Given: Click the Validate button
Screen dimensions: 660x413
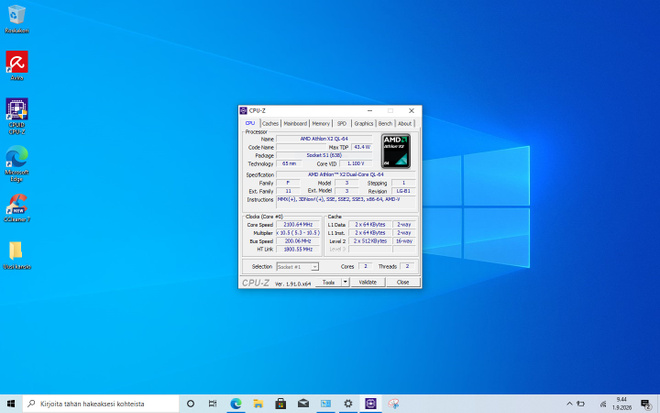Looking at the screenshot, I should [x=367, y=282].
